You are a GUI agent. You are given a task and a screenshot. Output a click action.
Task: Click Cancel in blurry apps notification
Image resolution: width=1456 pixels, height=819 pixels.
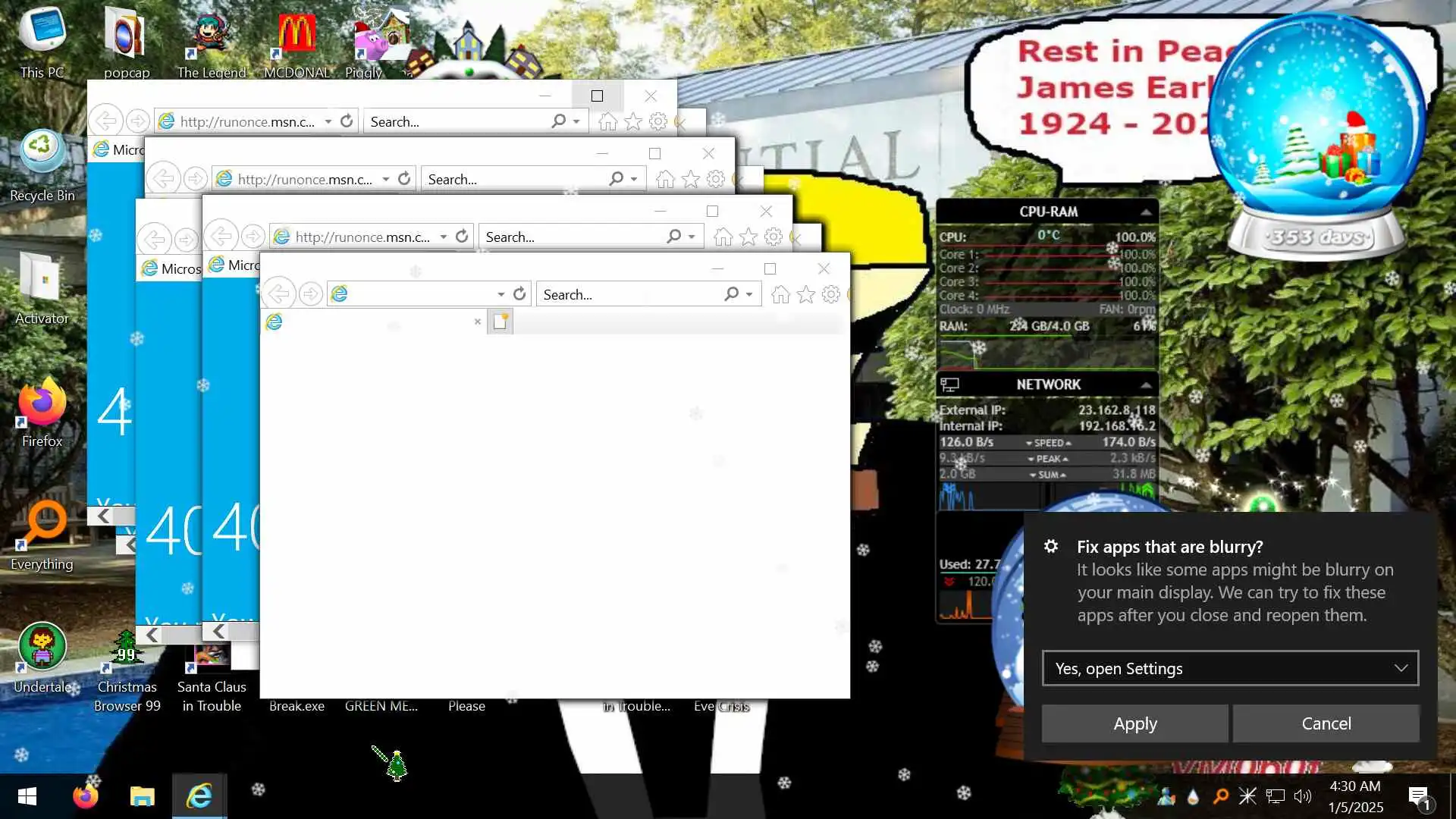click(1326, 723)
